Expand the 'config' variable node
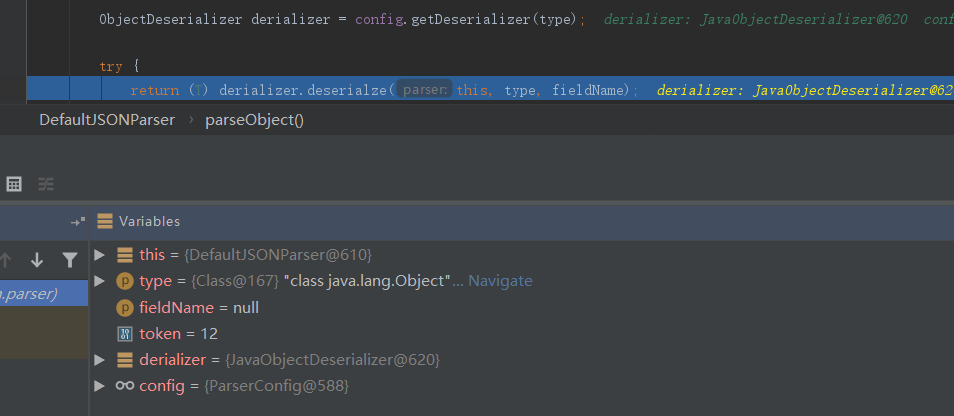This screenshot has width=954, height=416. click(x=99, y=385)
